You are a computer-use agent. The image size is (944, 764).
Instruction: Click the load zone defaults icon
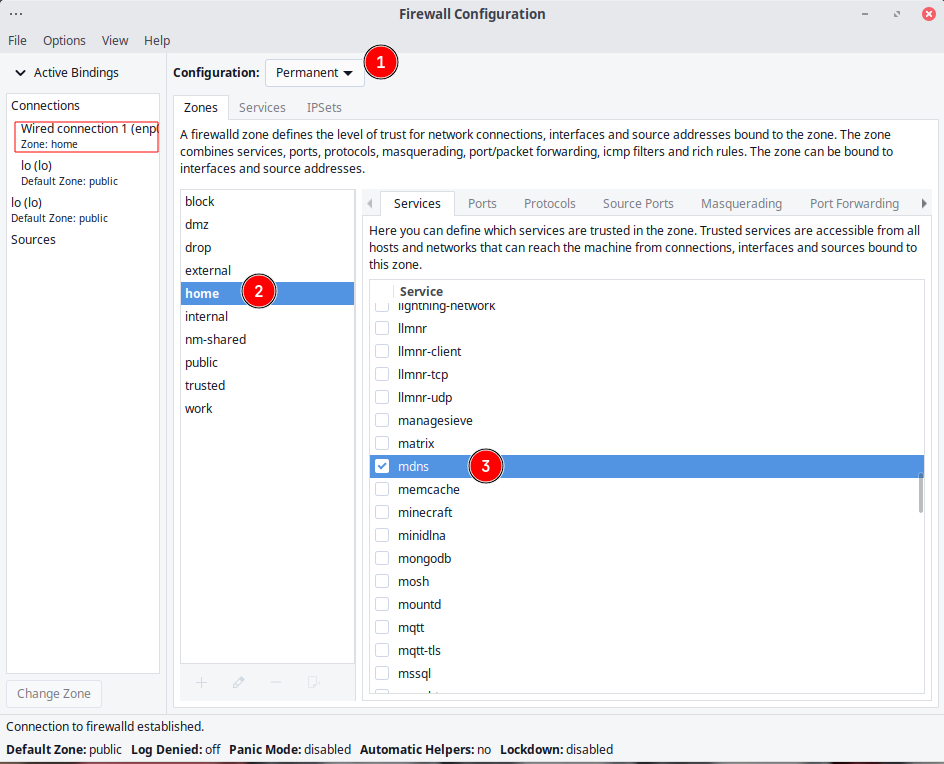tap(314, 682)
